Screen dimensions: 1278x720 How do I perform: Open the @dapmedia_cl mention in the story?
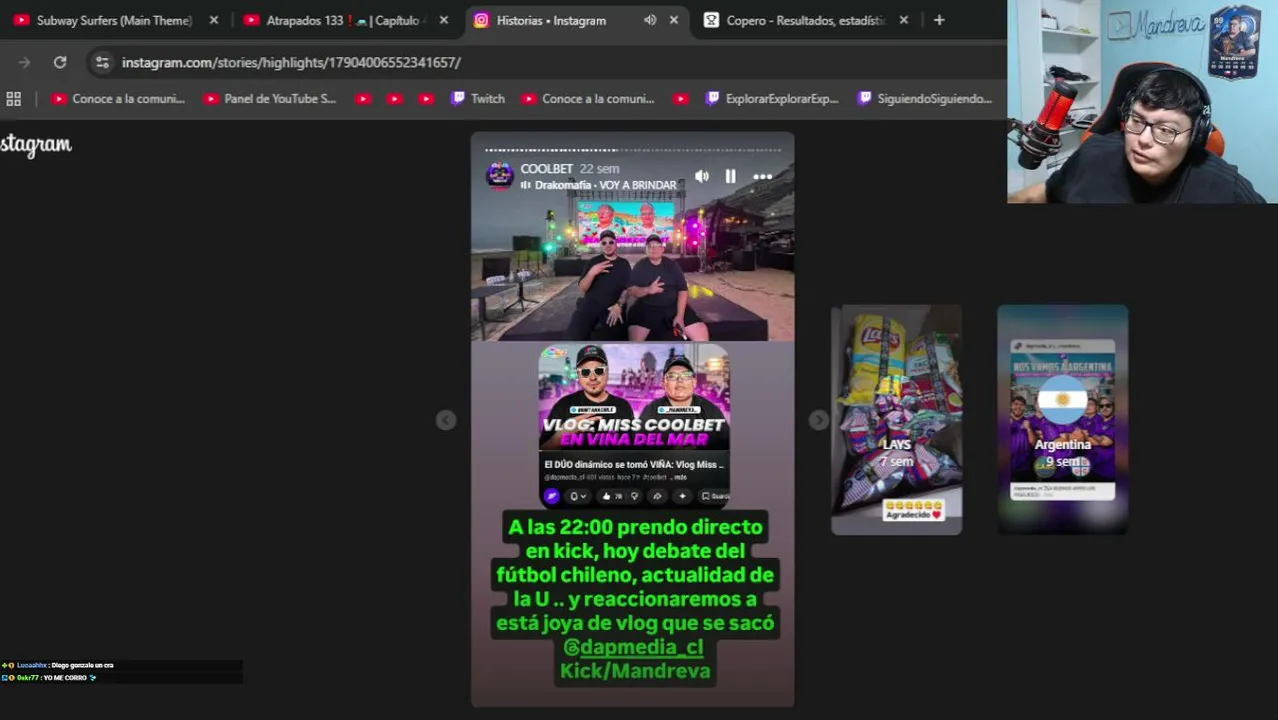(x=633, y=647)
